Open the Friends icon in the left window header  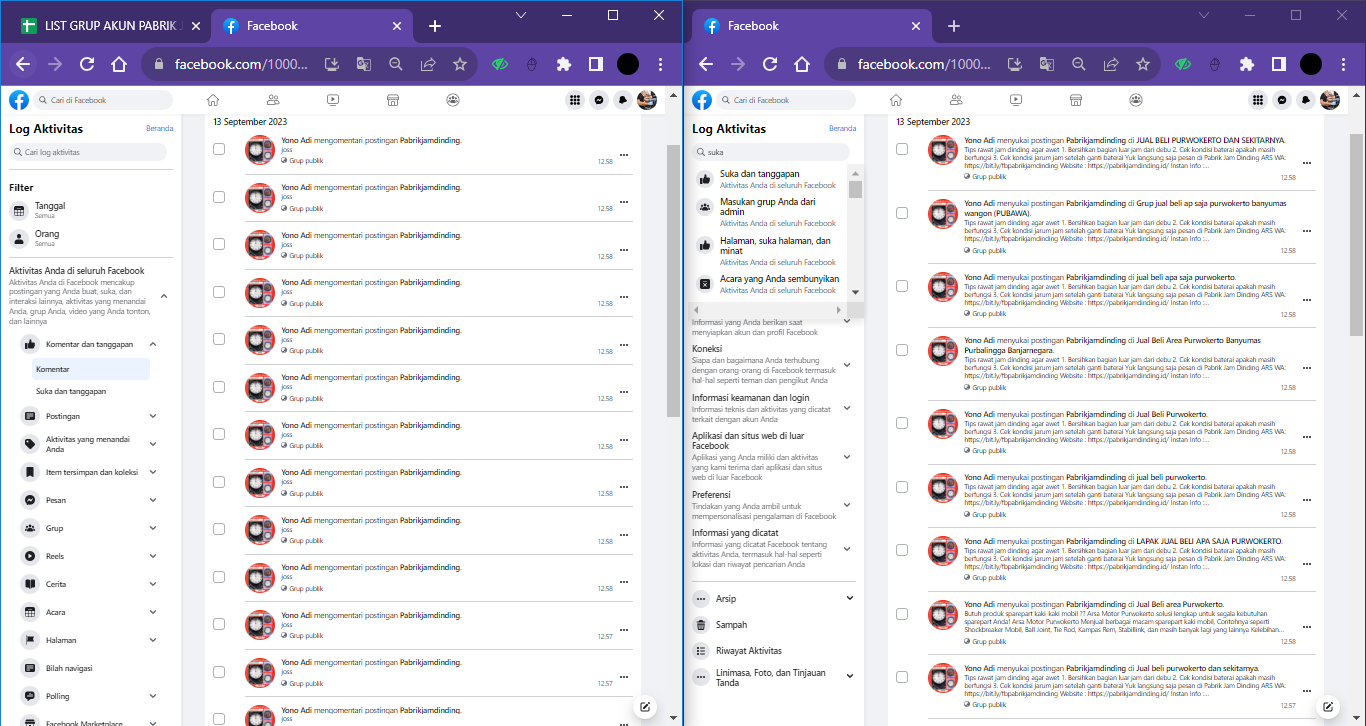(x=273, y=100)
